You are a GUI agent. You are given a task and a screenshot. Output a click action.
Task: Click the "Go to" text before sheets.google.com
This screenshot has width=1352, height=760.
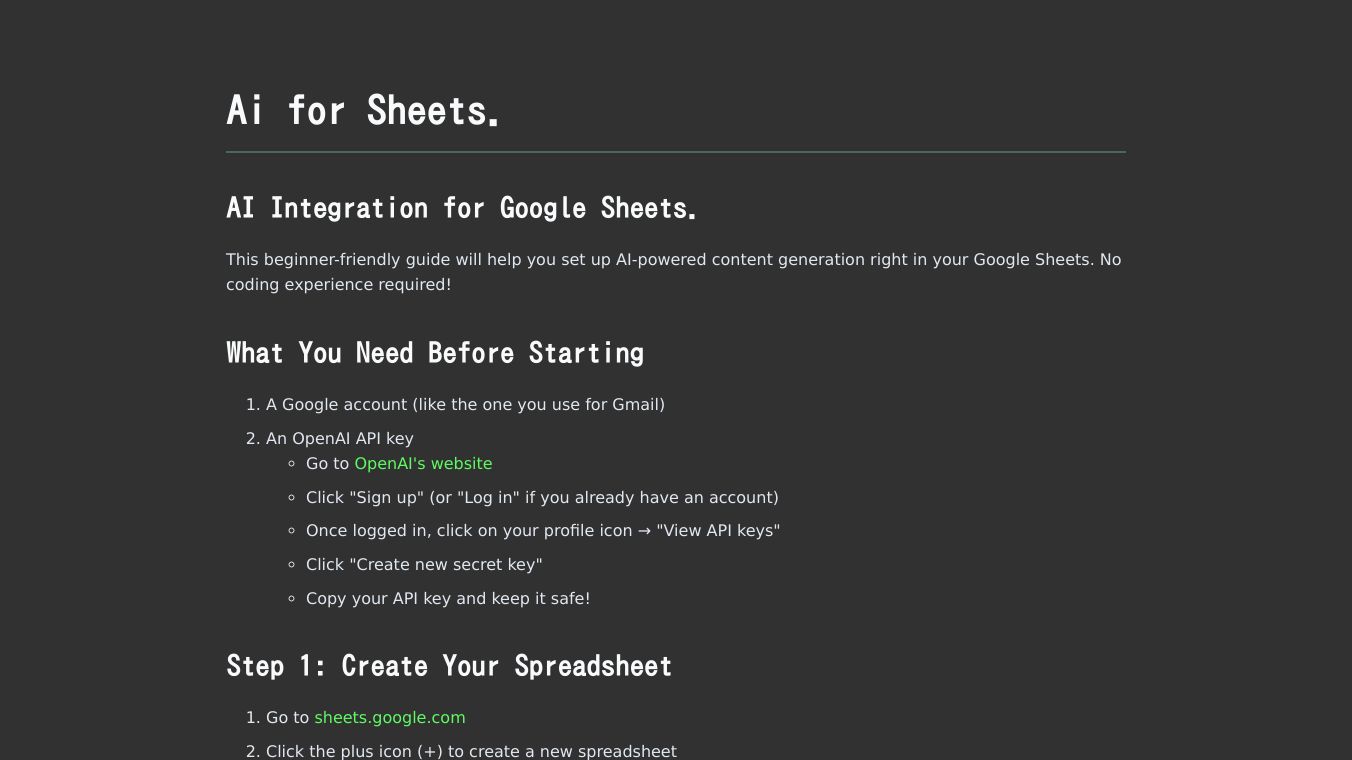click(x=287, y=718)
